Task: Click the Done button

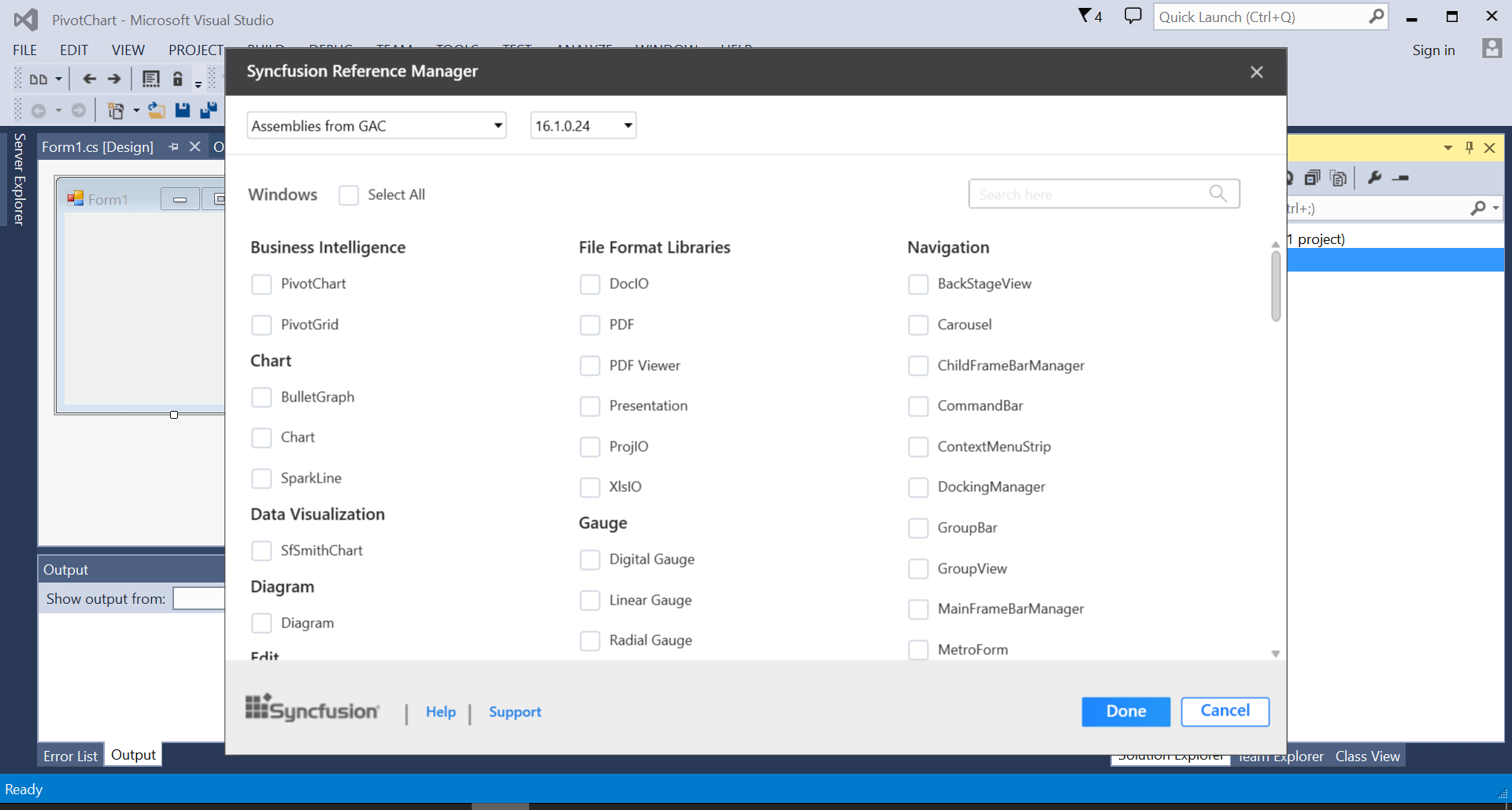Action: [x=1126, y=712]
